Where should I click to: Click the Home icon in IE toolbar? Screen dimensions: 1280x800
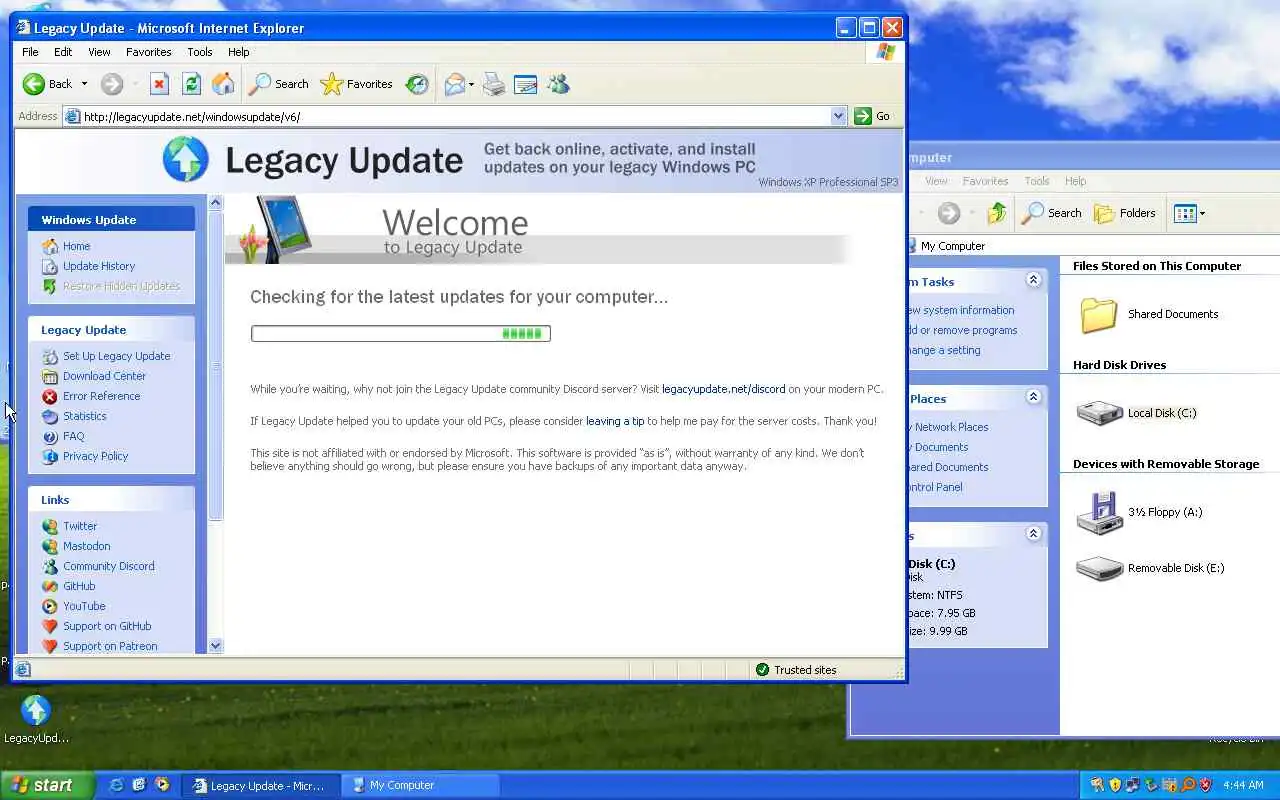point(223,84)
